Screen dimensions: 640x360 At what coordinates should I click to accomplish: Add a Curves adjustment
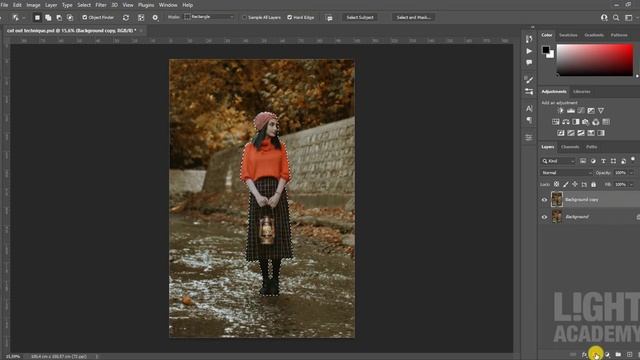click(x=581, y=111)
